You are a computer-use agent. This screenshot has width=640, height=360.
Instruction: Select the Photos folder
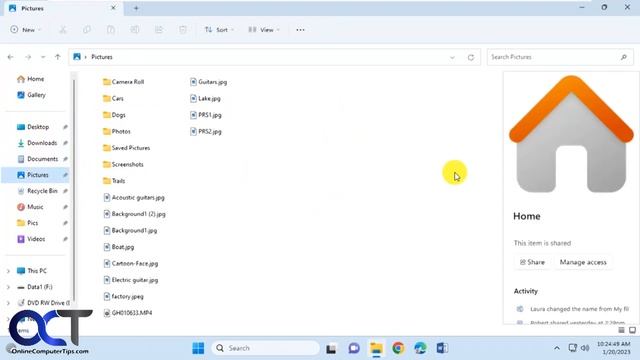117,131
